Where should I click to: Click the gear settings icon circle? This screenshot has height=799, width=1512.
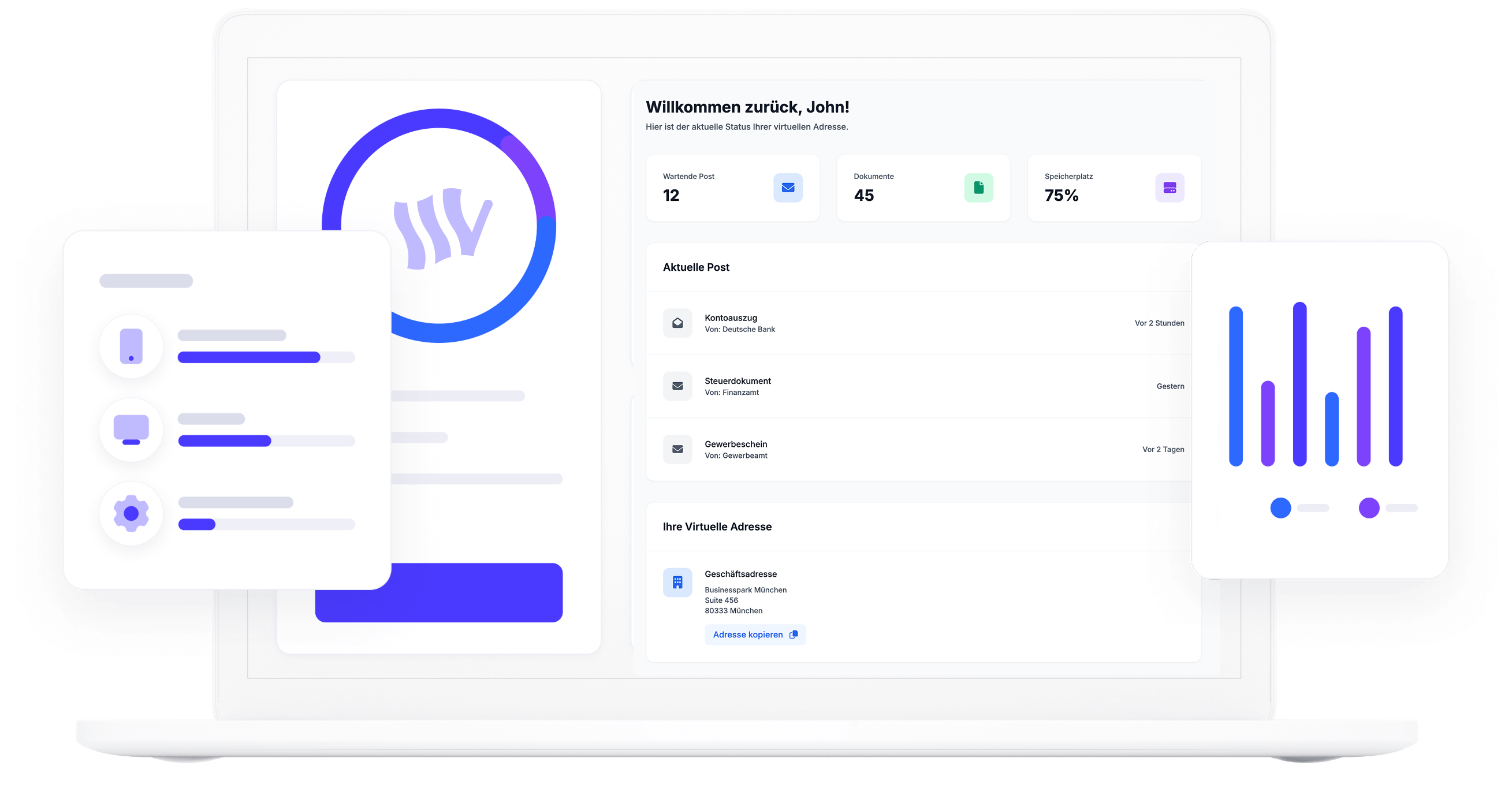131,513
